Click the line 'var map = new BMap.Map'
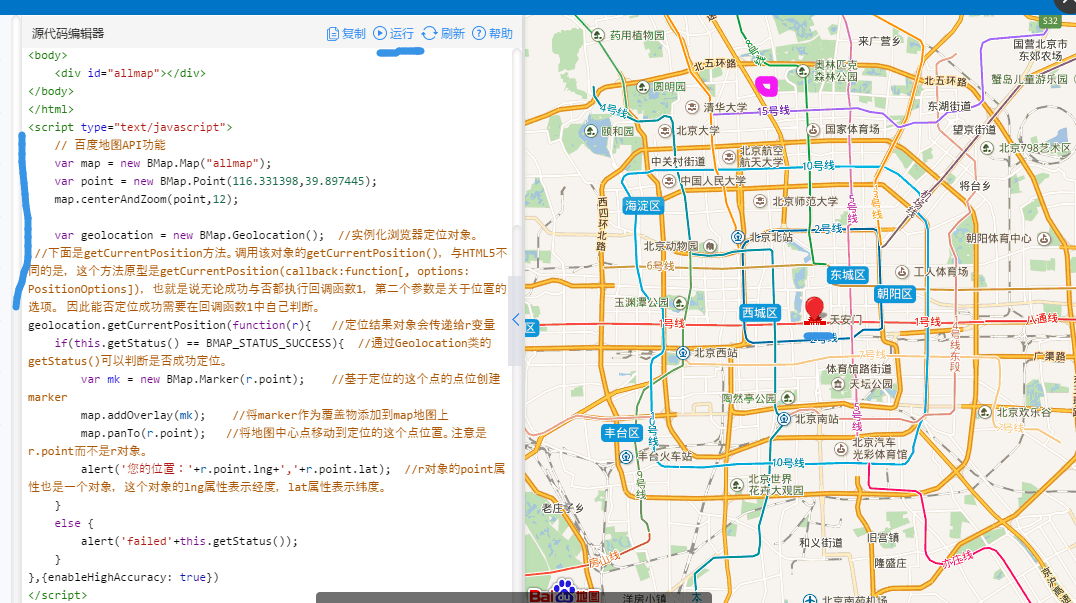Screen dimensions: 1076x603 pos(163,163)
